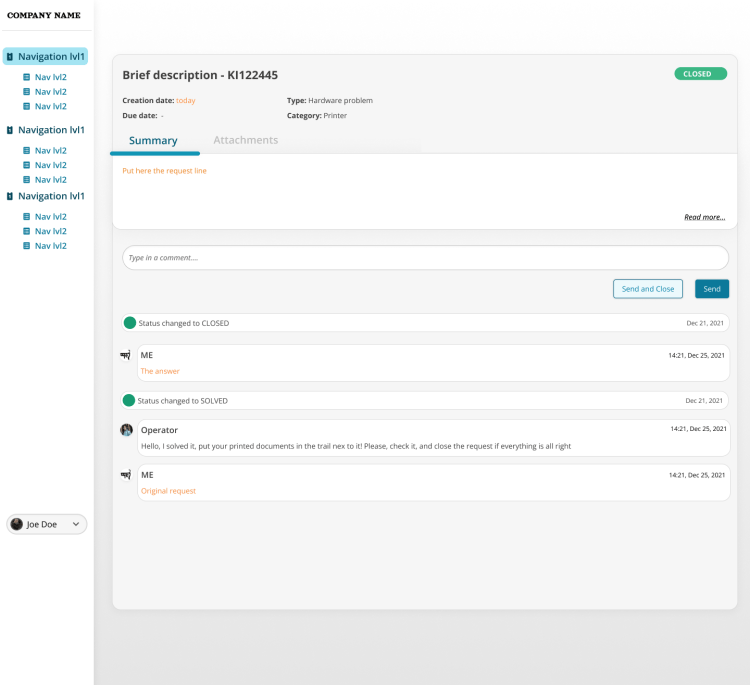Open the Joe Doe user dropdown chevron
750x685 pixels.
(x=76, y=524)
